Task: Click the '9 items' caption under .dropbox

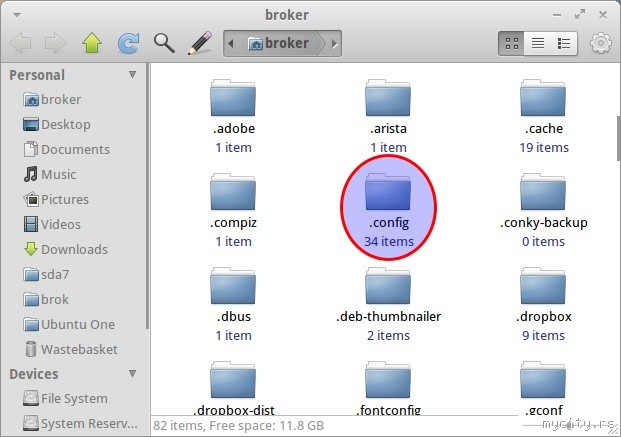Action: (x=543, y=335)
